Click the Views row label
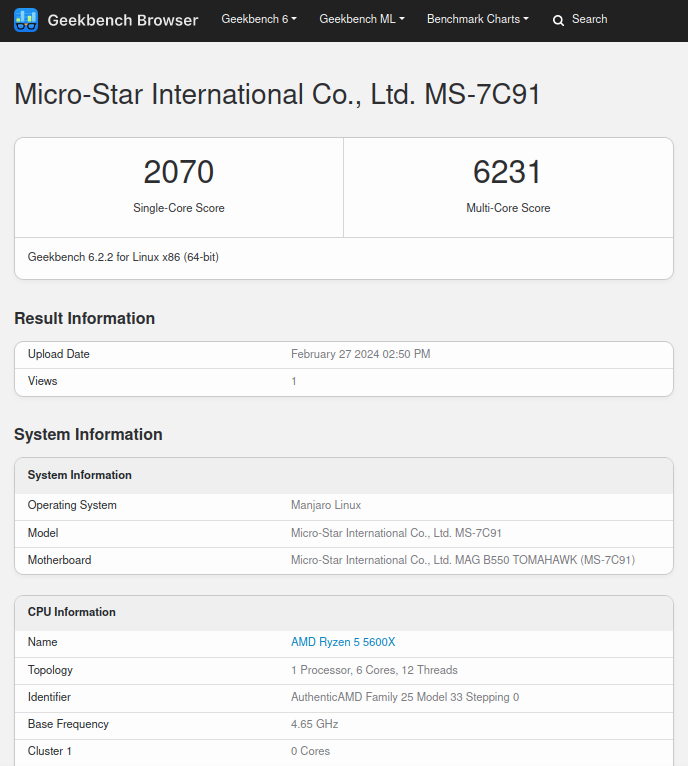Screen dimensions: 688x766 (x=43, y=381)
